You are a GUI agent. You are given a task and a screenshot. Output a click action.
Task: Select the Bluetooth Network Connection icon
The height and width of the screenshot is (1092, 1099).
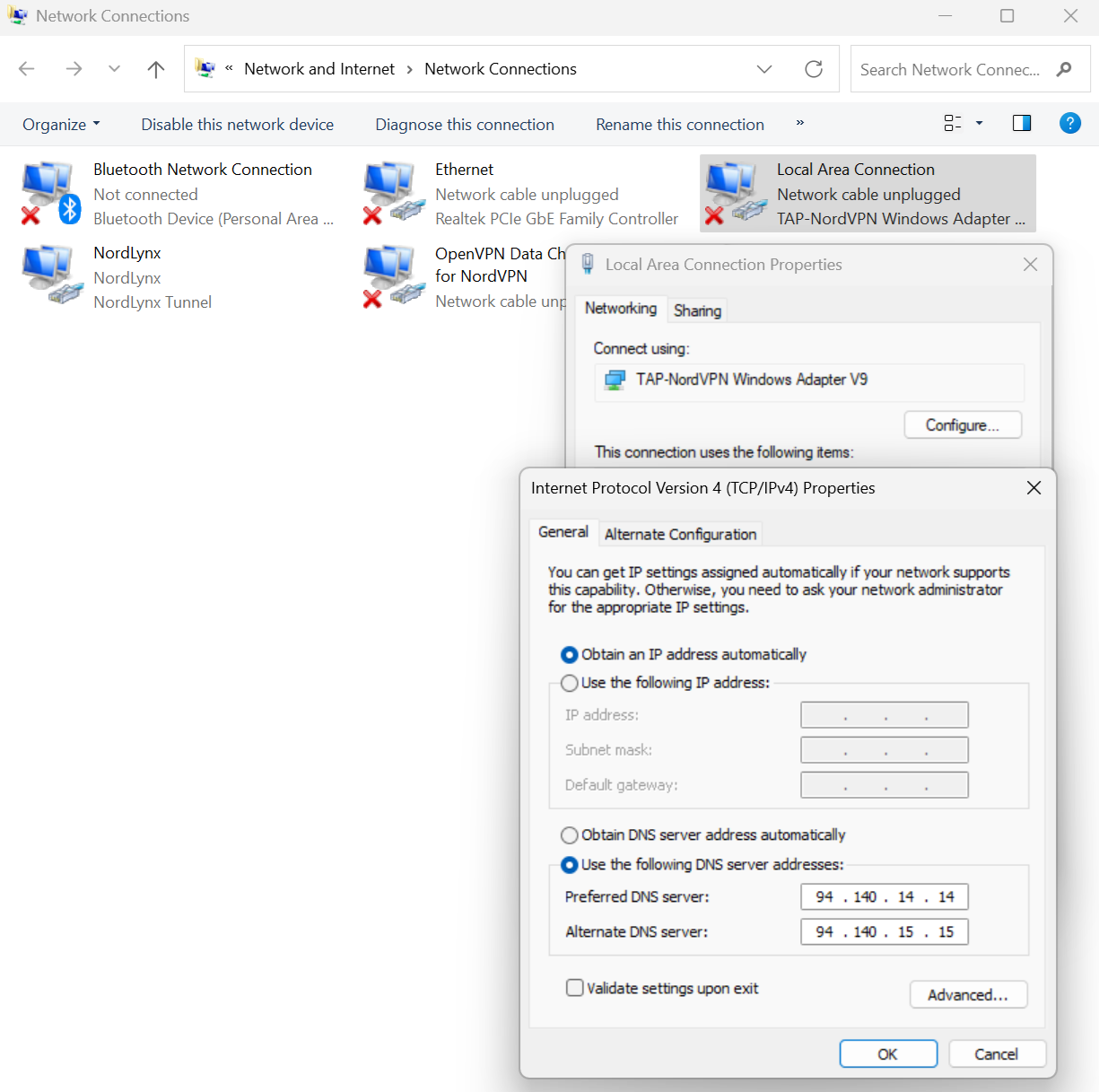coord(51,193)
